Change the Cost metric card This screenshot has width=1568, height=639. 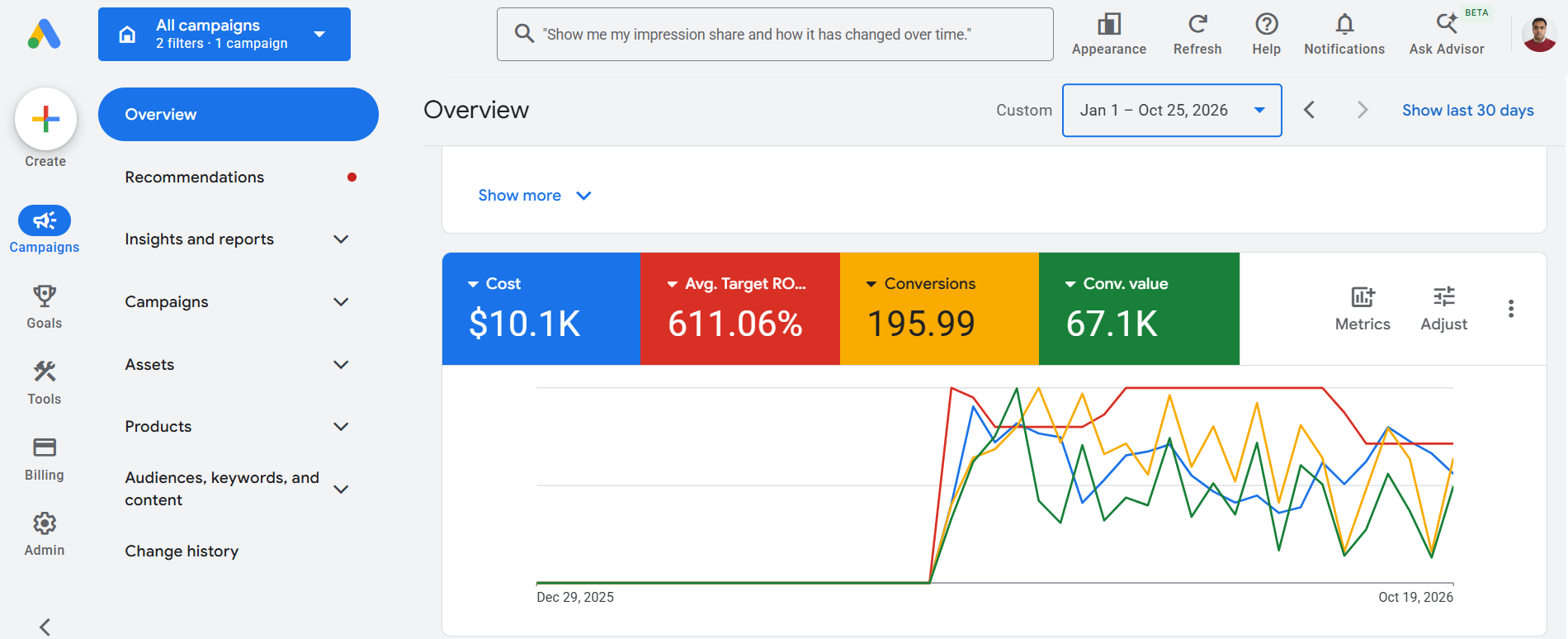(x=541, y=309)
